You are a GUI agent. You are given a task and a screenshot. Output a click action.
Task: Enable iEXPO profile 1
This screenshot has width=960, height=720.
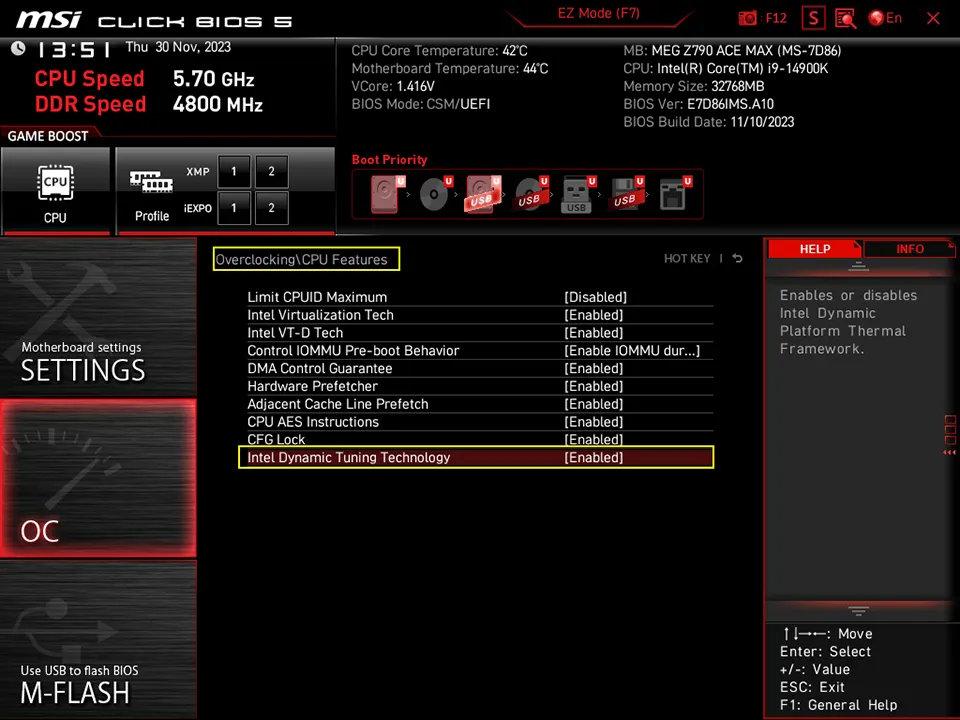[234, 208]
